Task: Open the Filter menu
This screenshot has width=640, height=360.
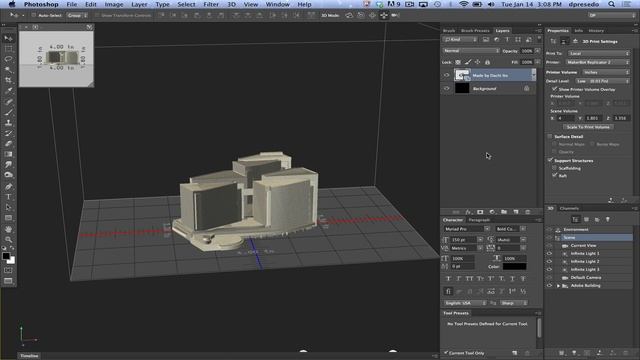Action: pos(211,4)
